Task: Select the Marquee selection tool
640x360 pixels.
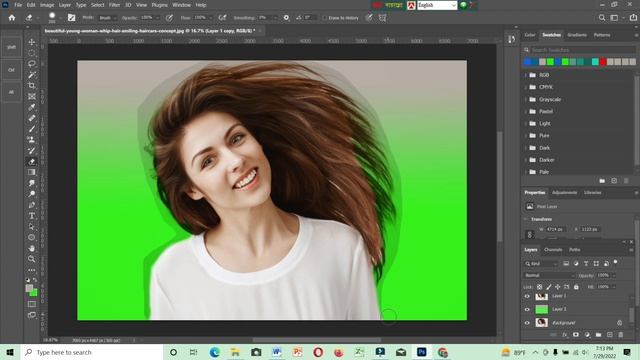Action: 32,53
